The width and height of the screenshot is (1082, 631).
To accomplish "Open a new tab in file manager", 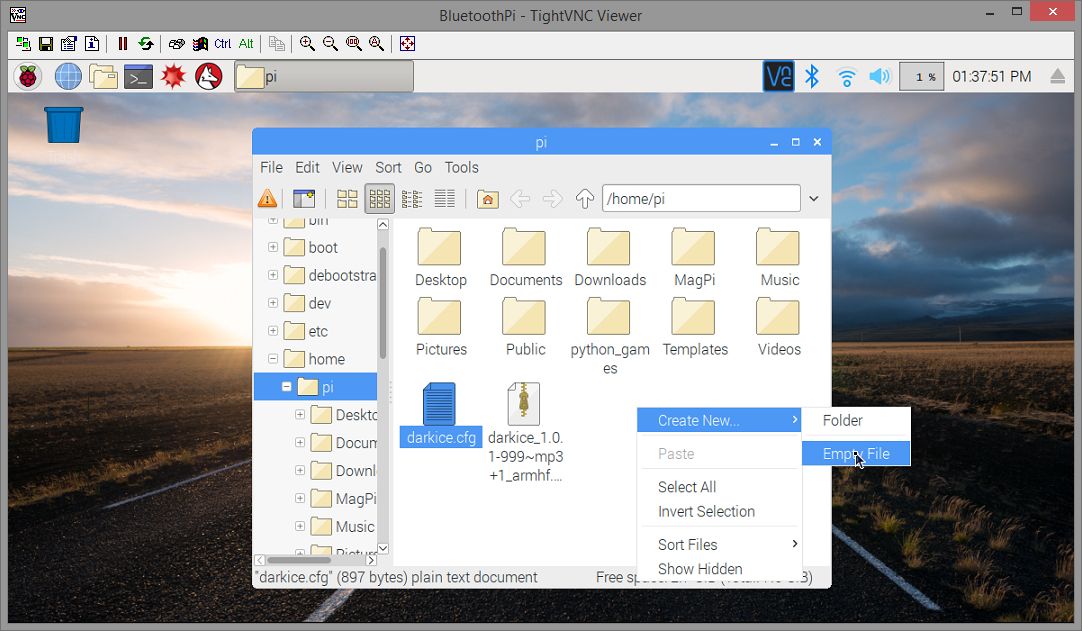I will [x=304, y=199].
